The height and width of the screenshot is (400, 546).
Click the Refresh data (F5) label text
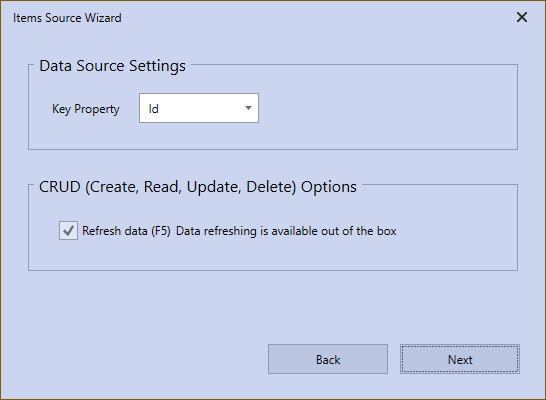click(126, 231)
